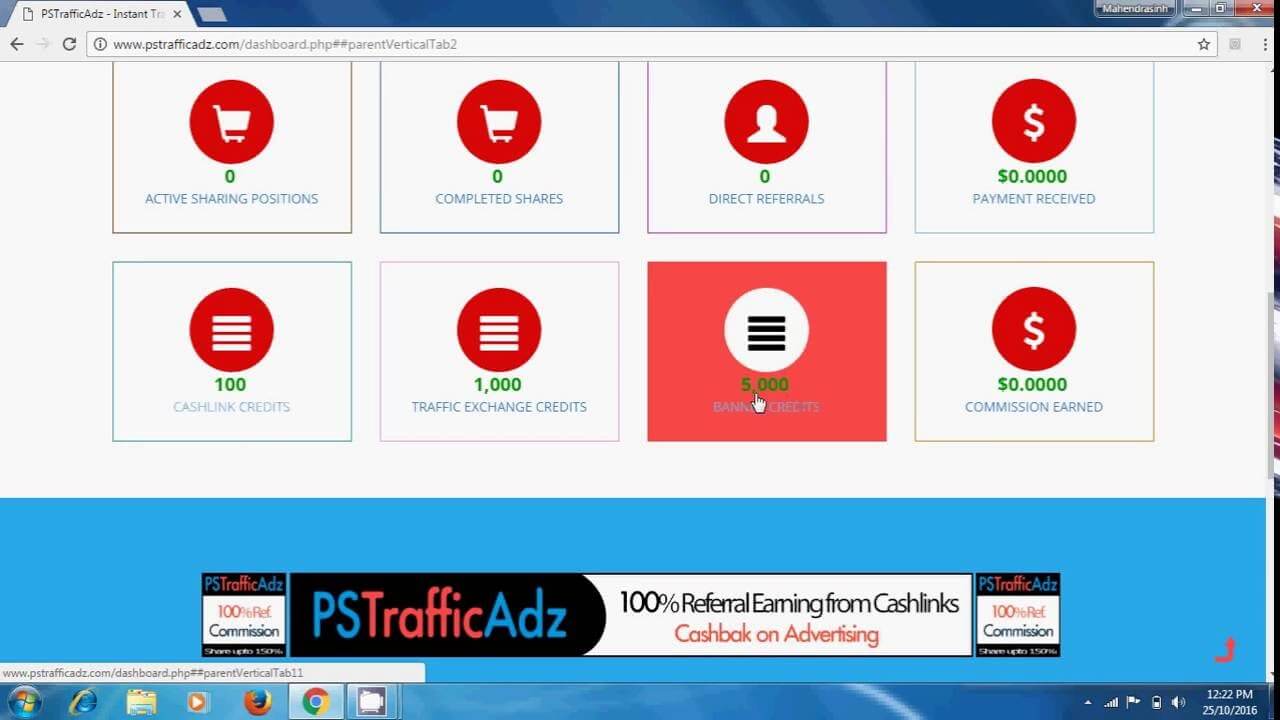This screenshot has height=720, width=1280.
Task: Open the Direct Referrals person icon
Action: tap(766, 122)
